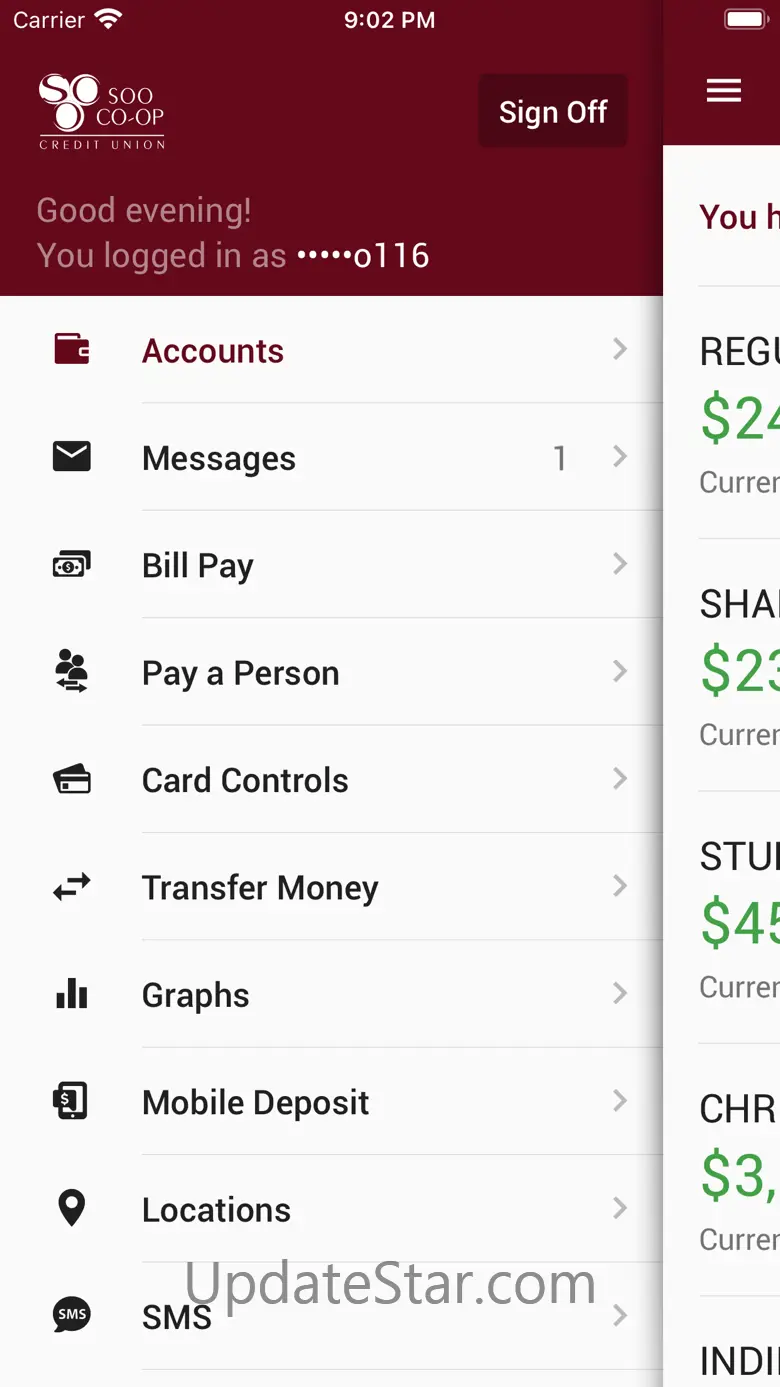The width and height of the screenshot is (780, 1387).
Task: Click the Card Controls card icon
Action: tap(72, 780)
